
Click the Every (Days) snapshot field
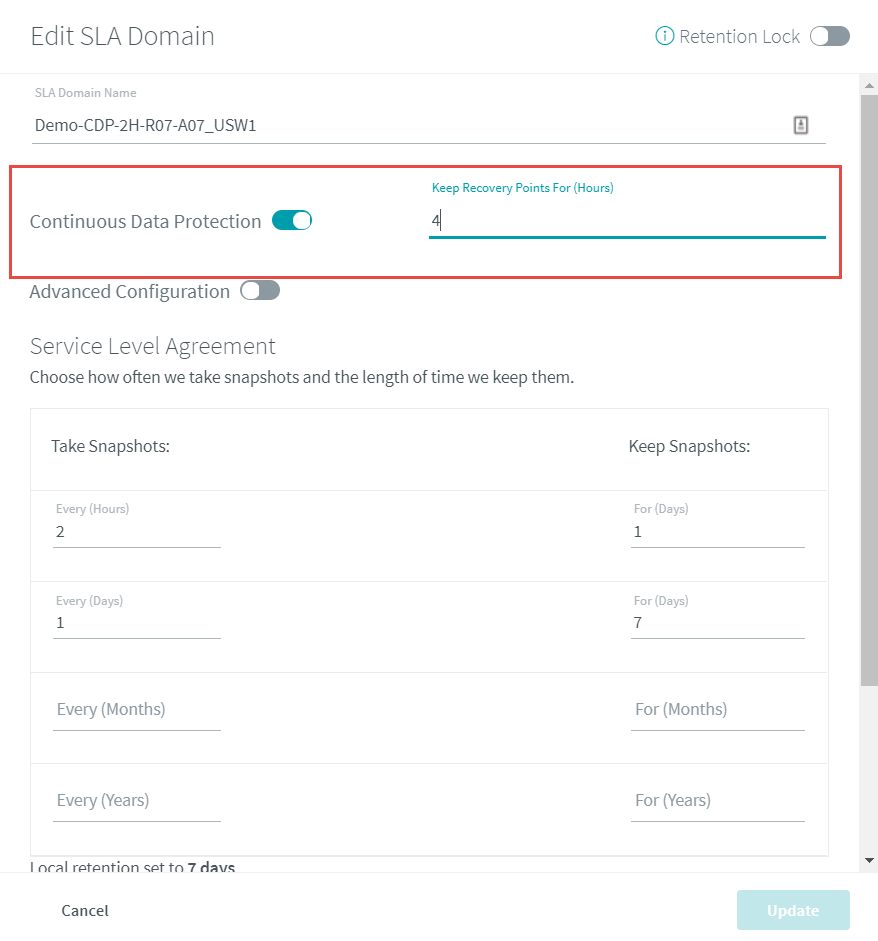click(137, 623)
